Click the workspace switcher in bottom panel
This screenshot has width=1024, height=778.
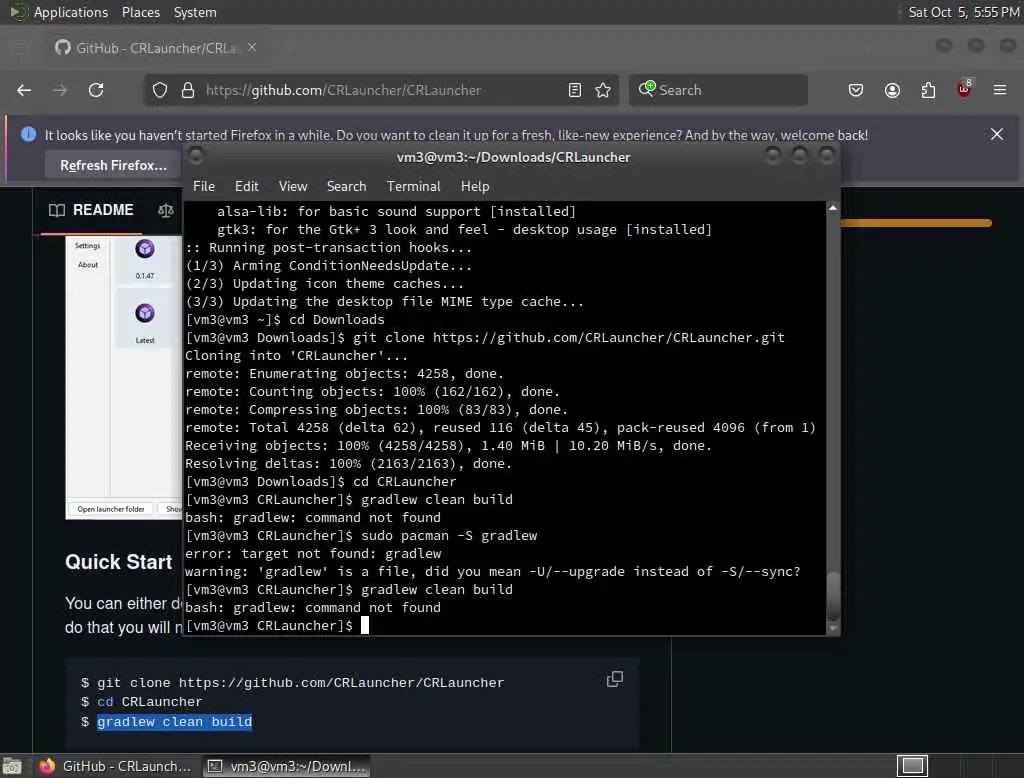pyautogui.click(x=912, y=766)
